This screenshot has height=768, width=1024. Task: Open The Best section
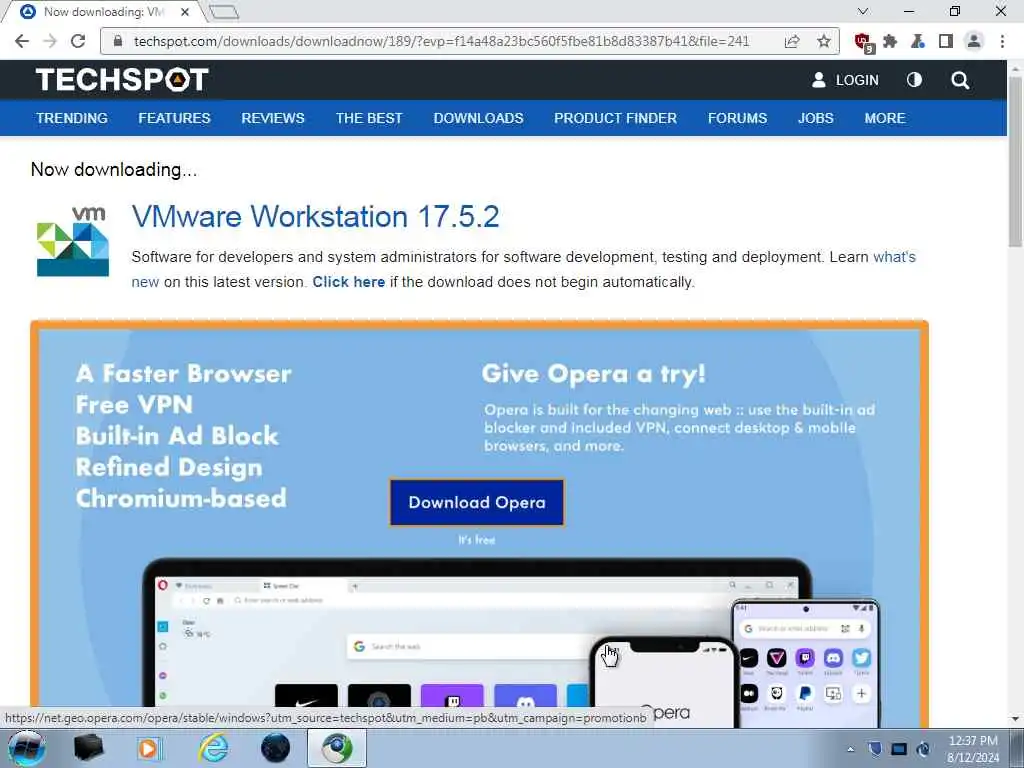click(x=369, y=118)
